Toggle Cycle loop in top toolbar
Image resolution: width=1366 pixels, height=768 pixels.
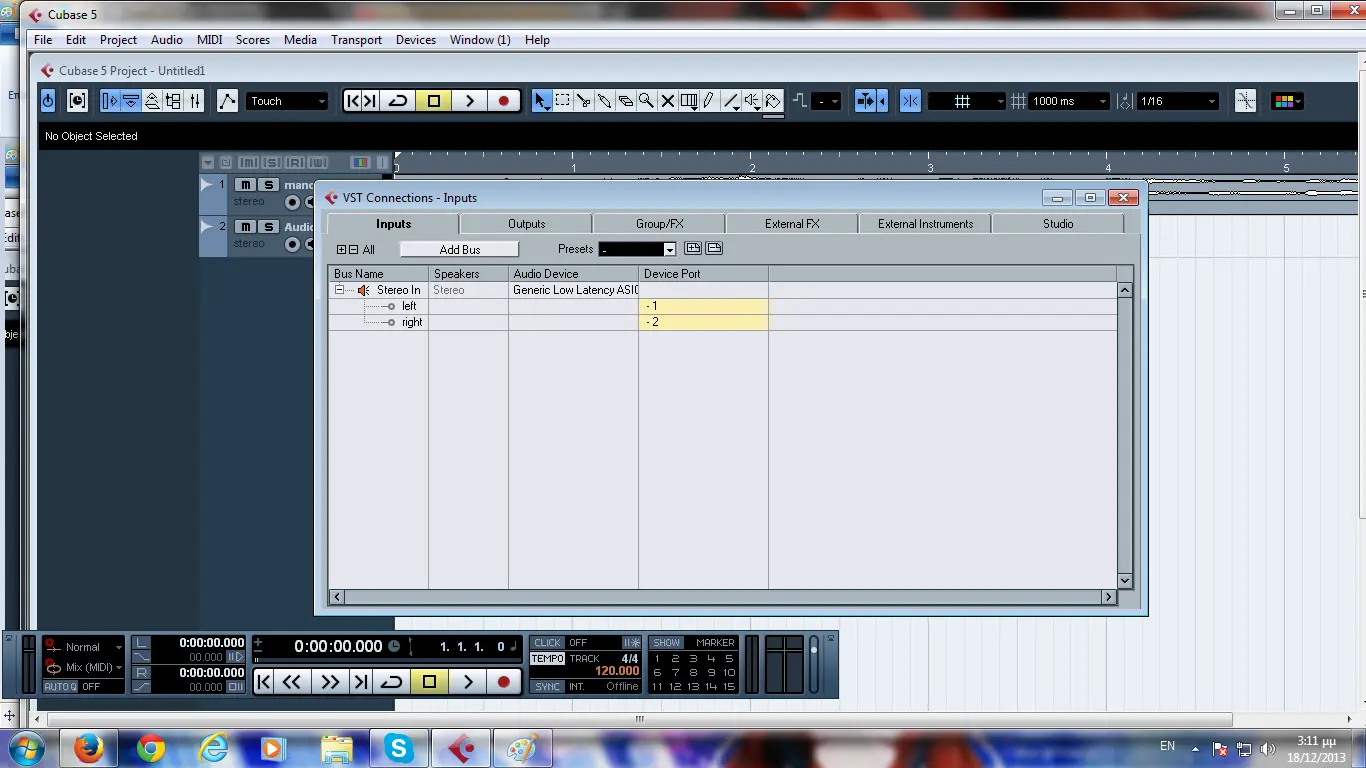click(x=398, y=101)
